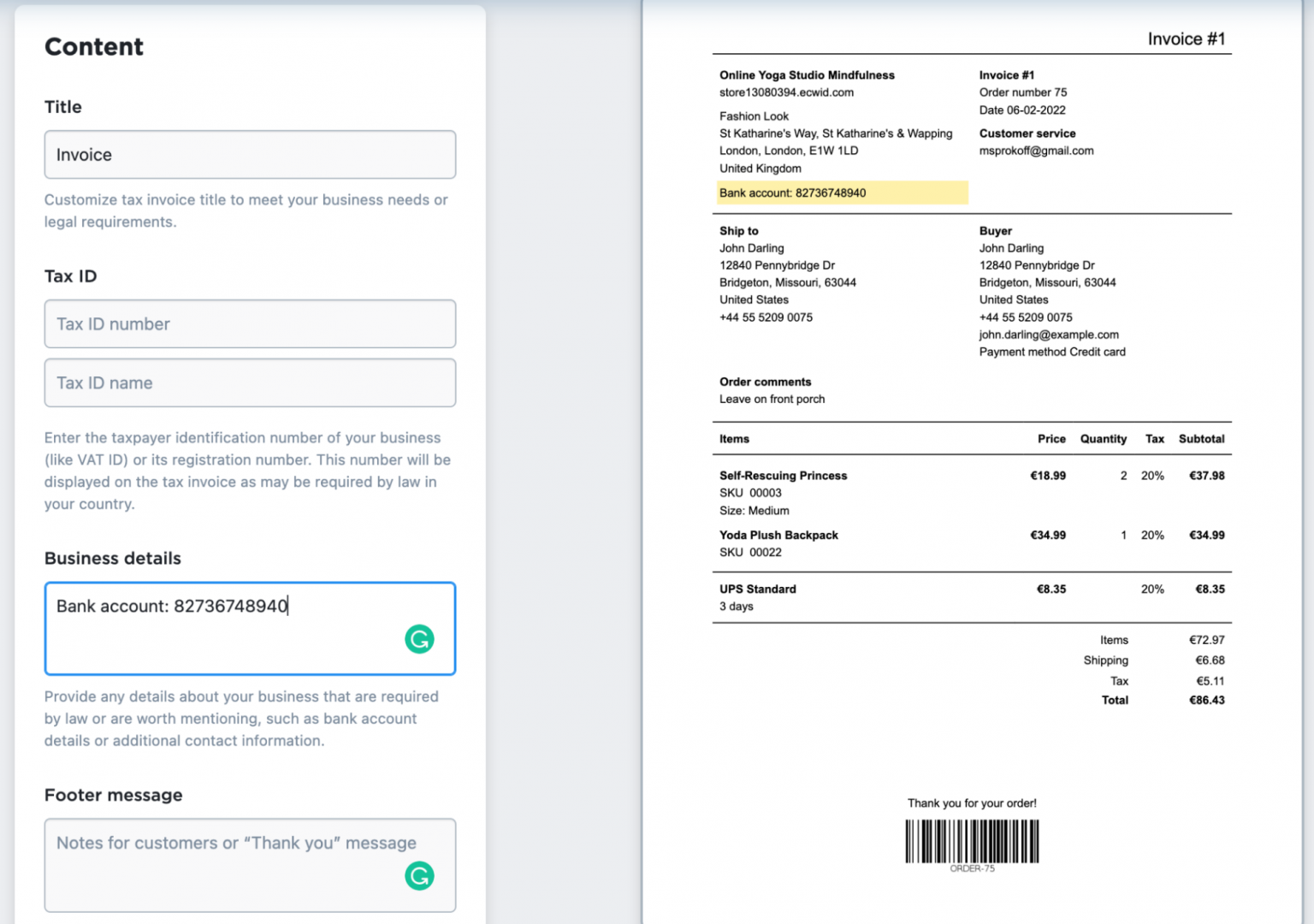1314x924 pixels.
Task: Click the Ship to address block
Action: click(x=778, y=274)
